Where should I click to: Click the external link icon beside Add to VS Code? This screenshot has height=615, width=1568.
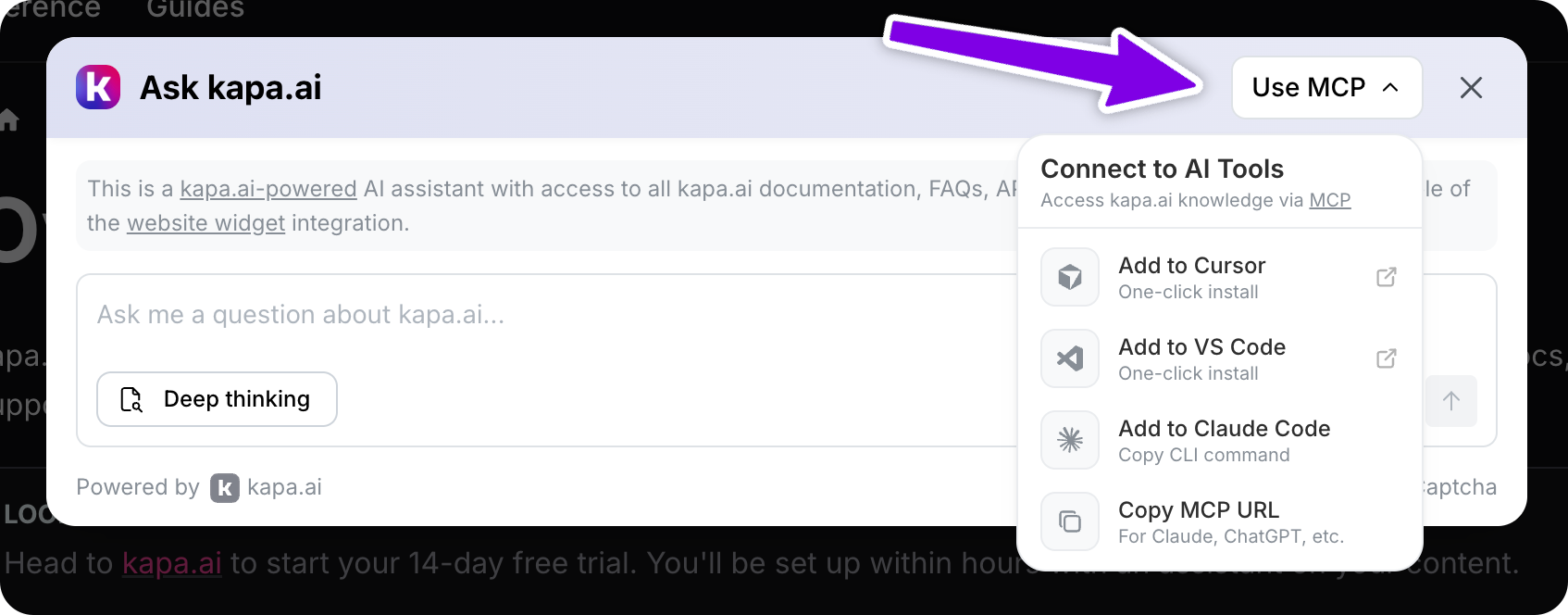[1386, 358]
